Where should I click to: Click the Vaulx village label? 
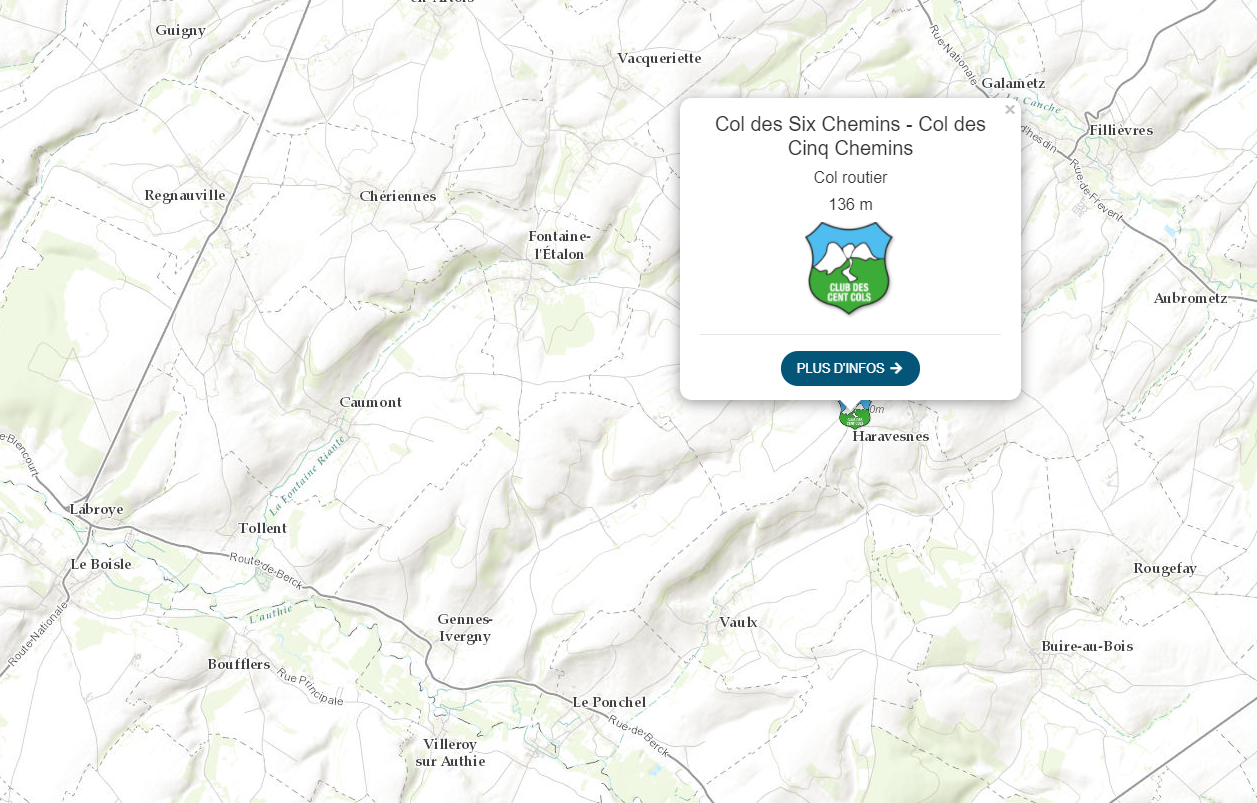coord(738,622)
